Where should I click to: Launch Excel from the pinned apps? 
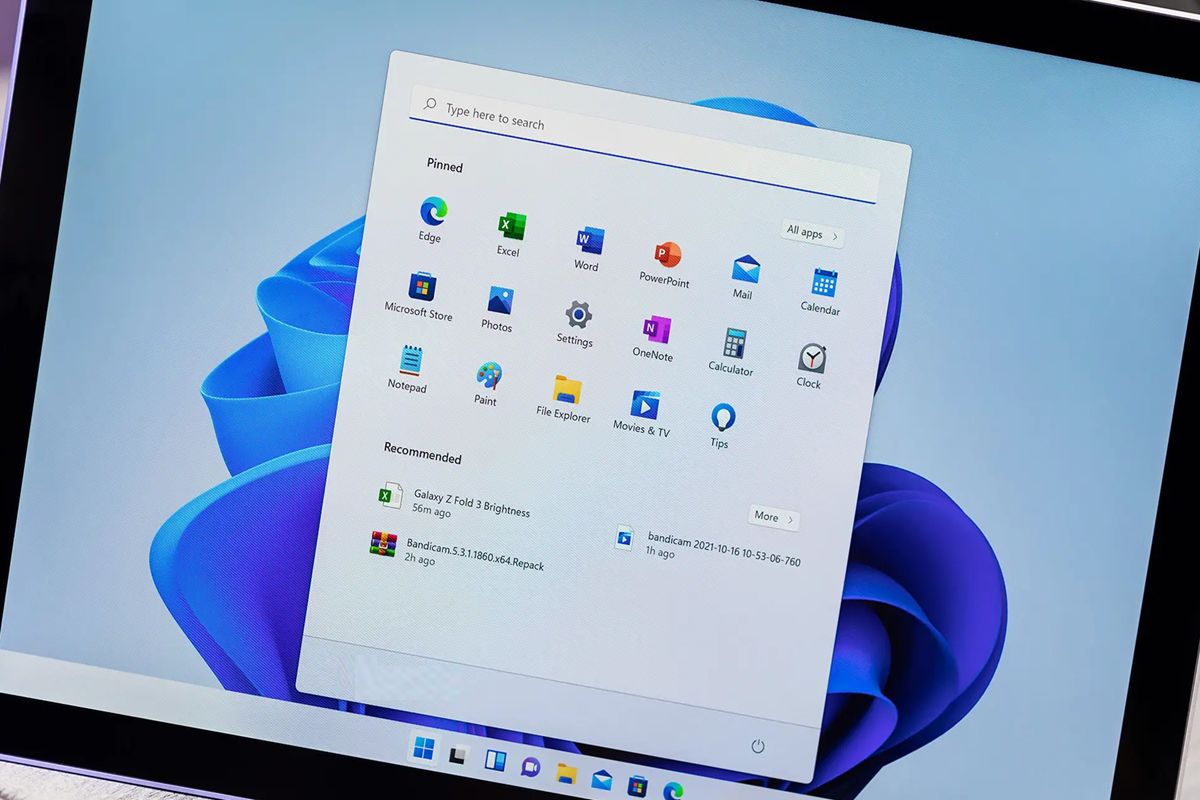click(x=511, y=234)
